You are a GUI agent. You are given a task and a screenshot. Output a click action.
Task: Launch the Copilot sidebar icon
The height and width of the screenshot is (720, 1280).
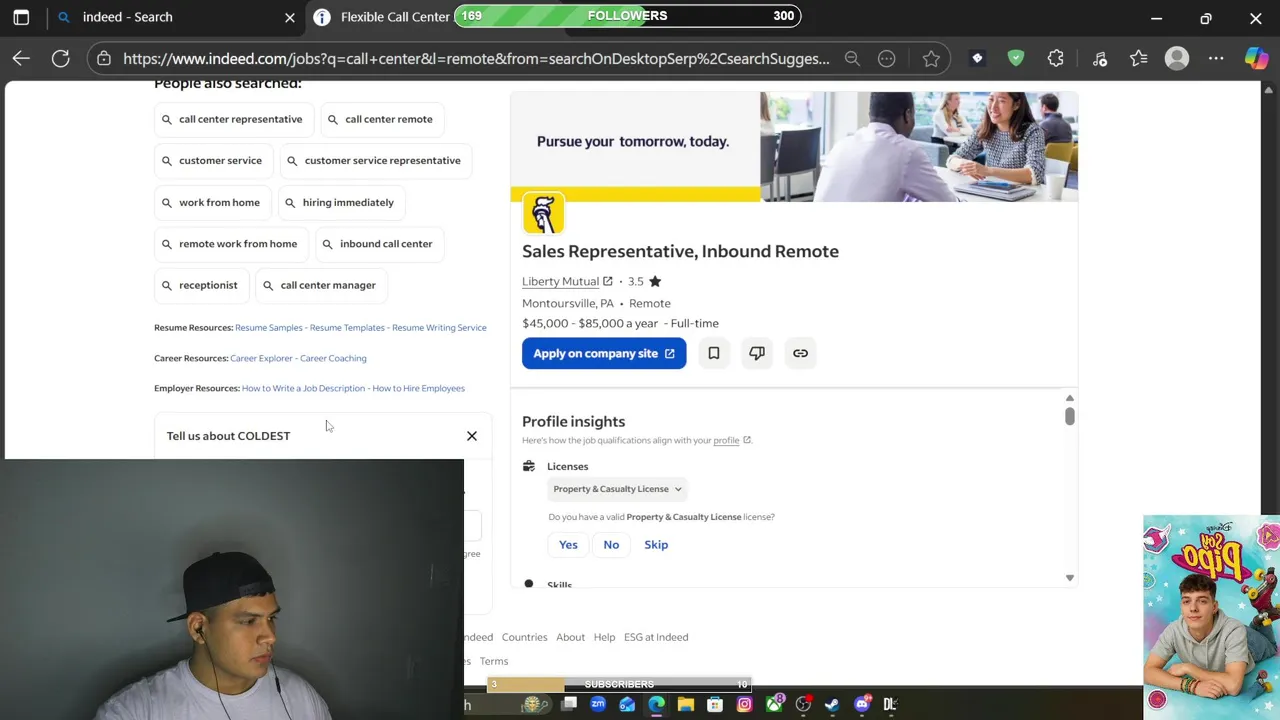pyautogui.click(x=1256, y=59)
